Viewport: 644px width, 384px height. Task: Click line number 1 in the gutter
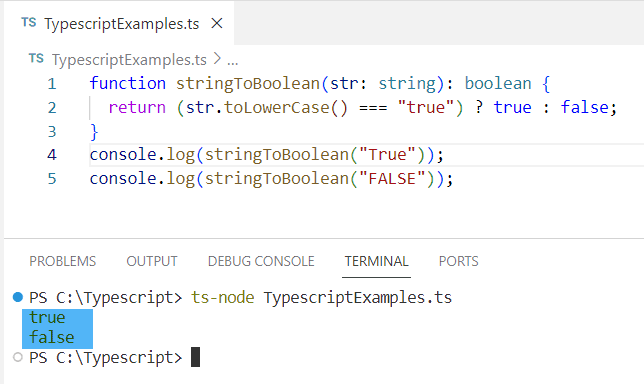pyautogui.click(x=52, y=84)
